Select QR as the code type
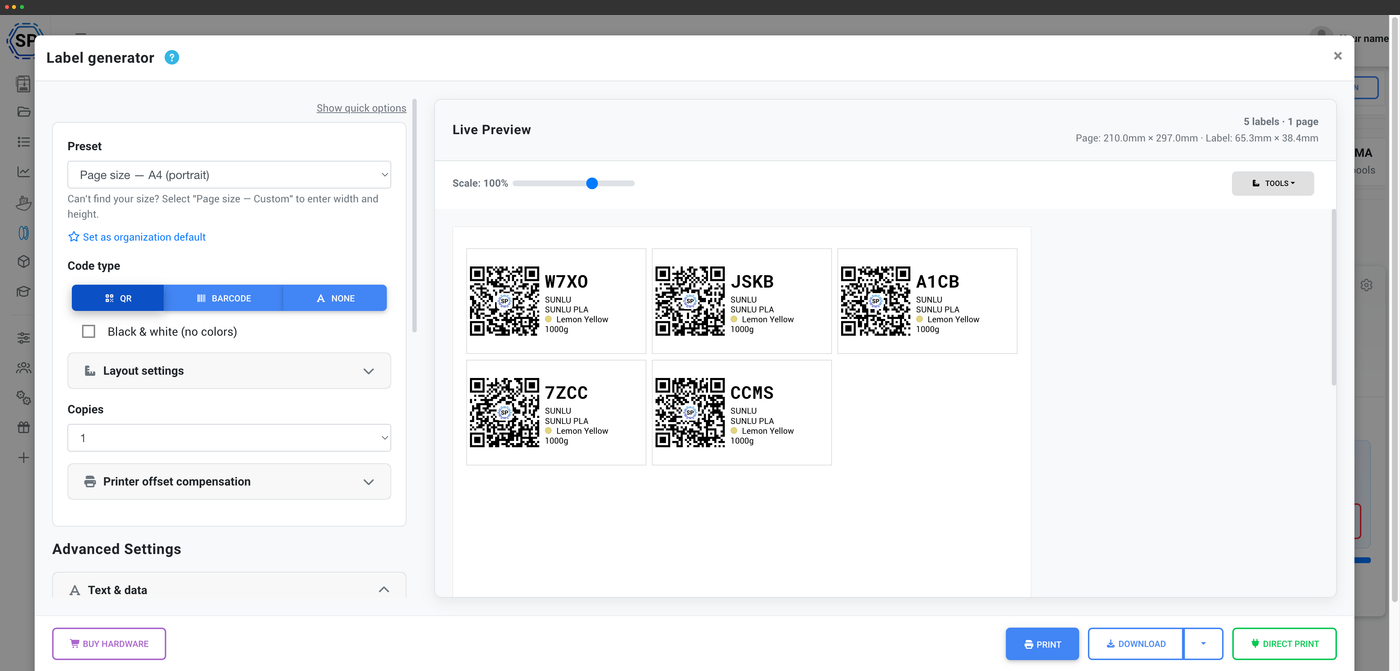The height and width of the screenshot is (671, 1400). click(118, 298)
